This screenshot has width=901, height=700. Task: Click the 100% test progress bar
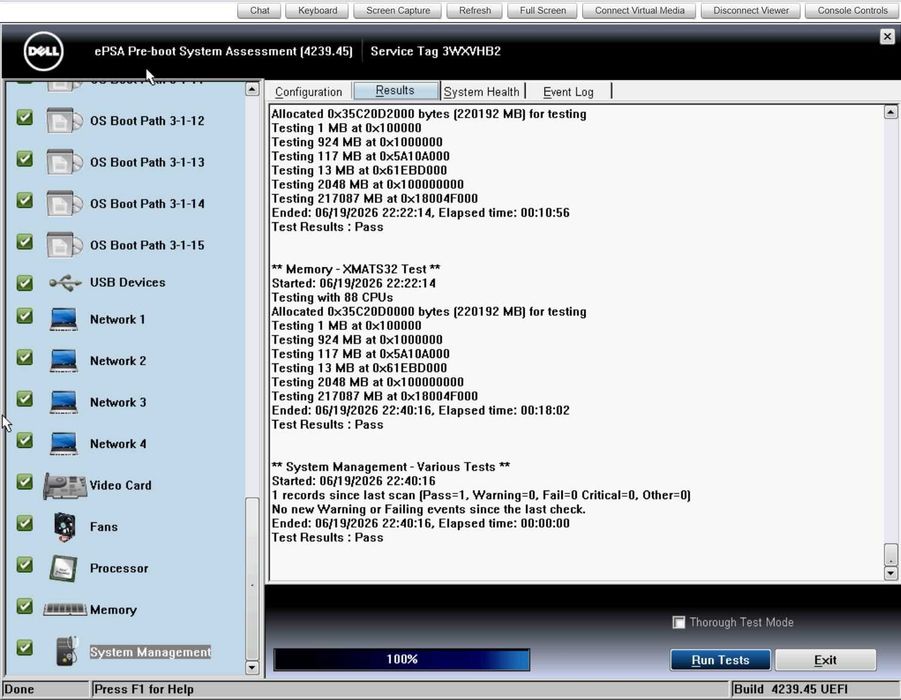(x=402, y=659)
